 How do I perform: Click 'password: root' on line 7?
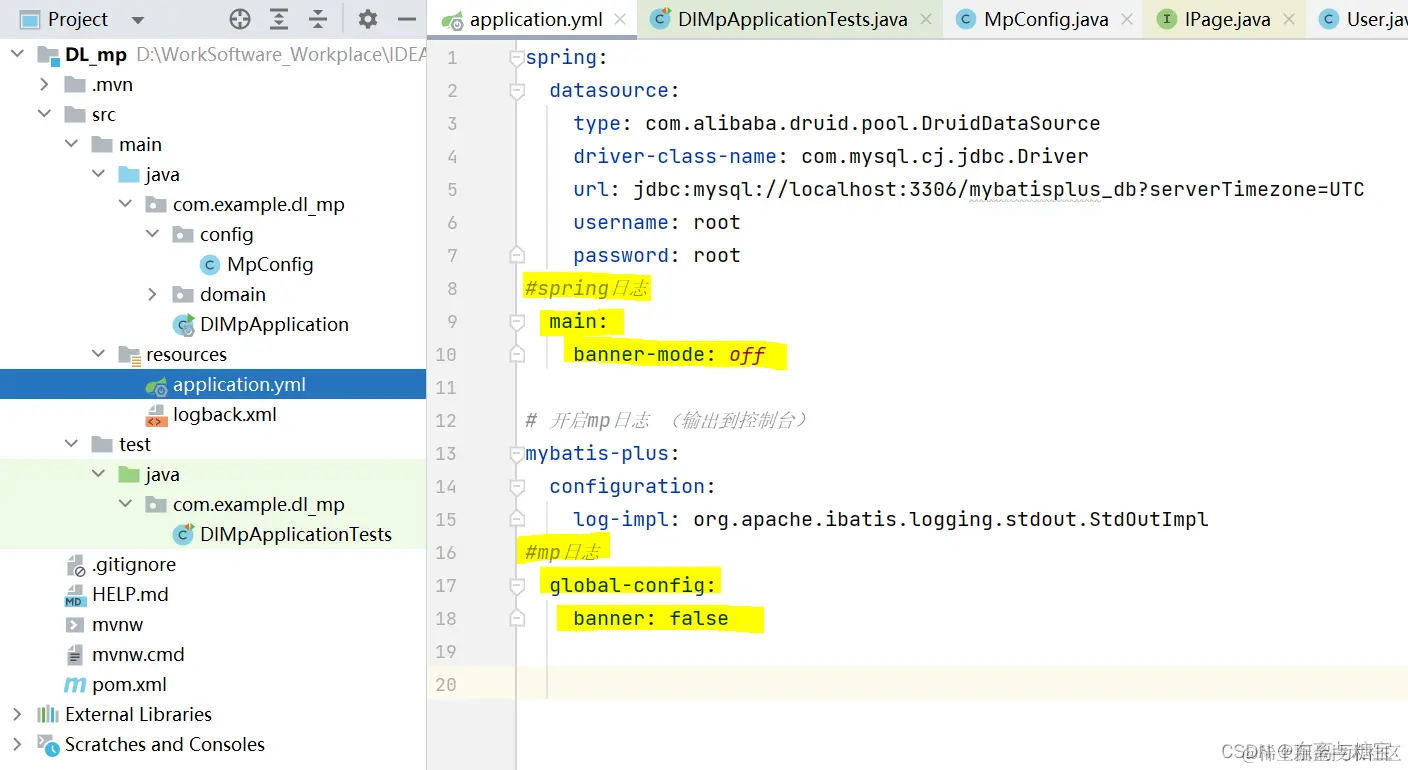[x=657, y=256]
